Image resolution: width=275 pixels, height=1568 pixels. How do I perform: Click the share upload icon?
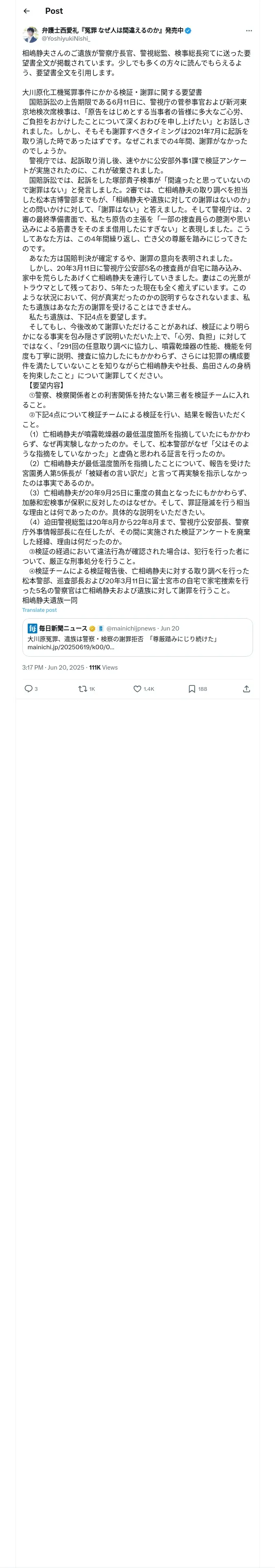click(246, 688)
